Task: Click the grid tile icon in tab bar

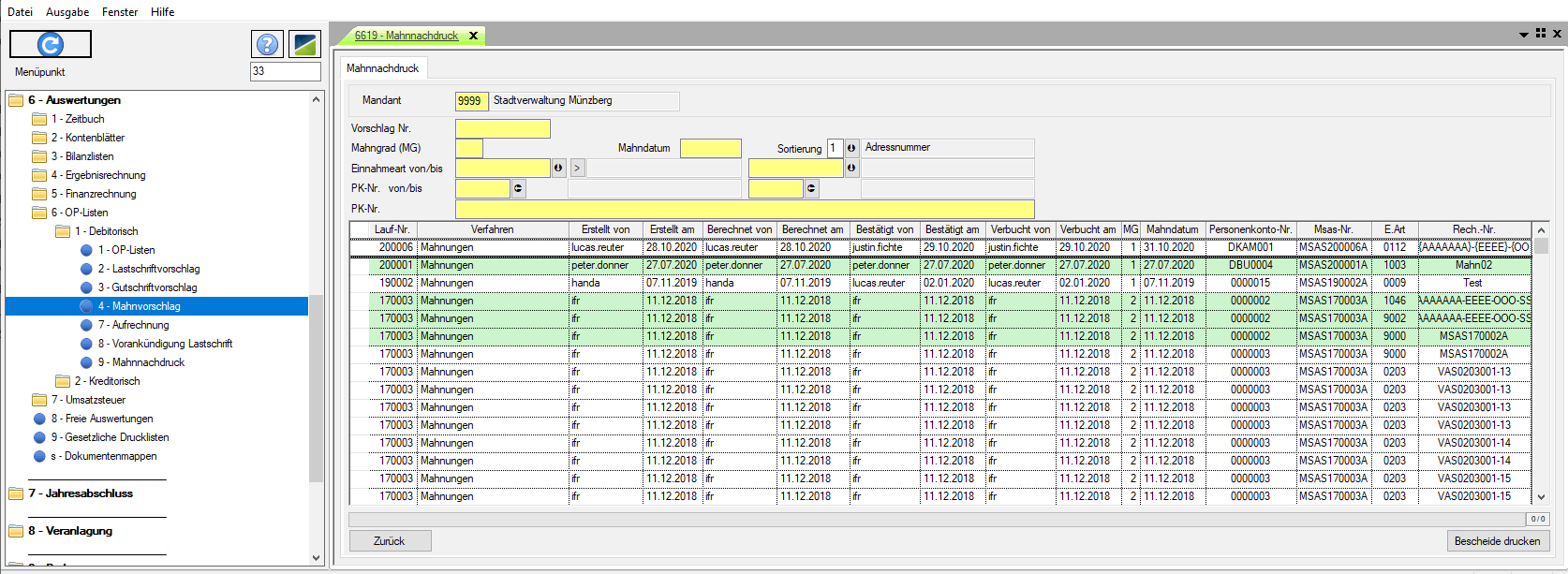Action: point(1541,34)
